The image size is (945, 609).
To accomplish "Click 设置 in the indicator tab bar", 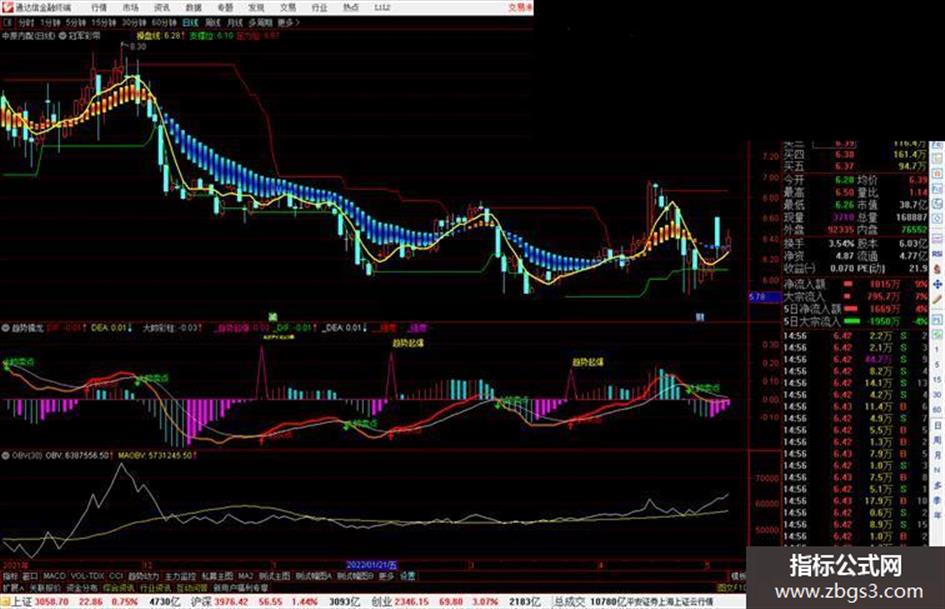I will [407, 576].
